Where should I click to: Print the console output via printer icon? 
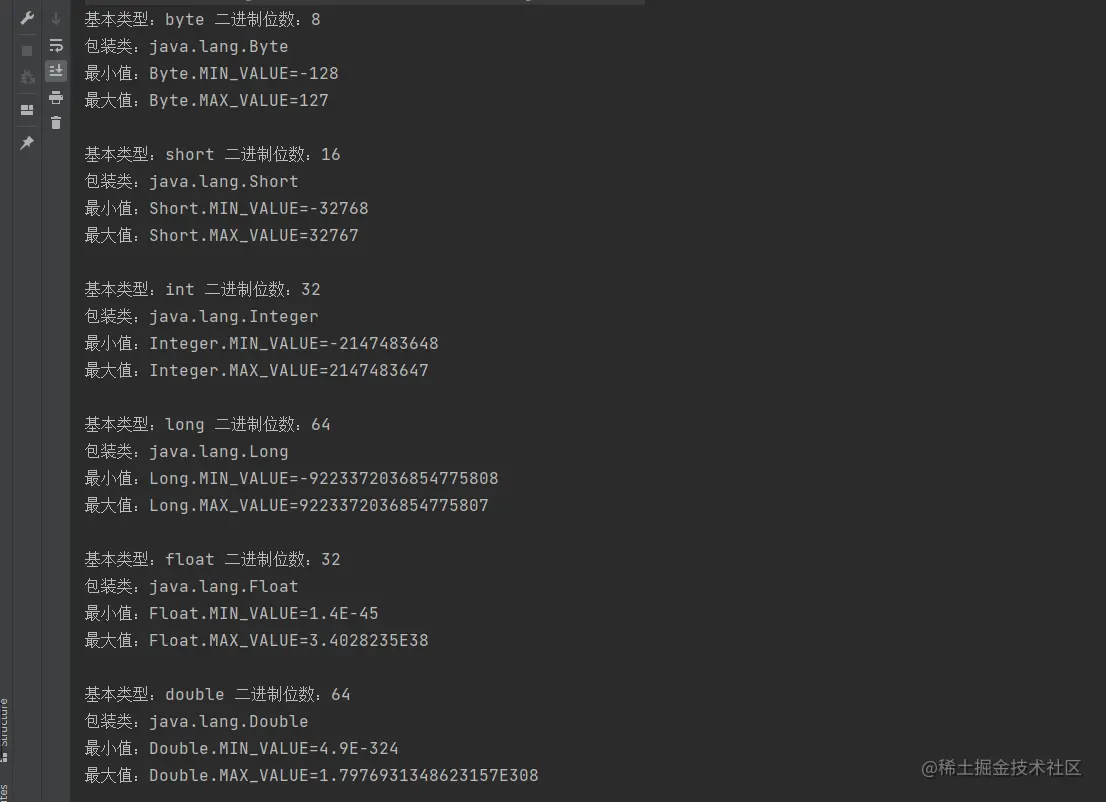pyautogui.click(x=56, y=97)
